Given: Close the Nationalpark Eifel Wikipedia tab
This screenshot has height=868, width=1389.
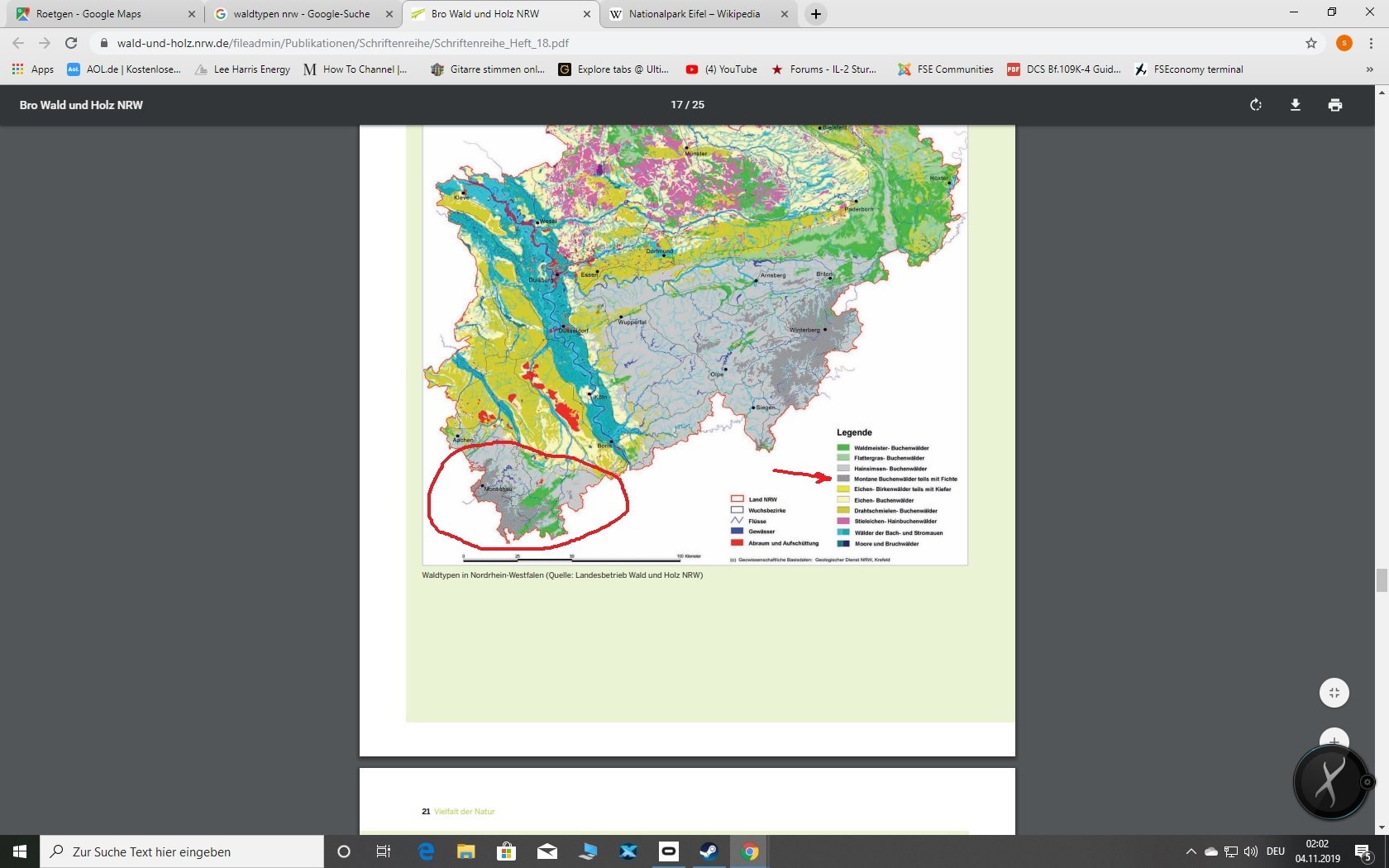Looking at the screenshot, I should pos(784,14).
